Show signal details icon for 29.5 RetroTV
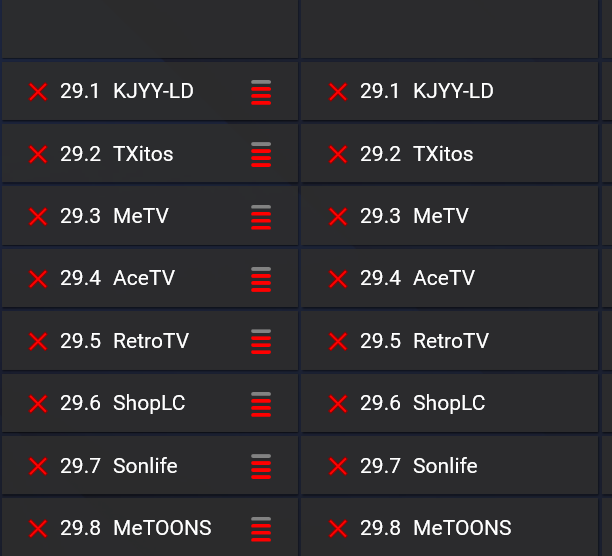The width and height of the screenshot is (612, 556). pos(261,342)
